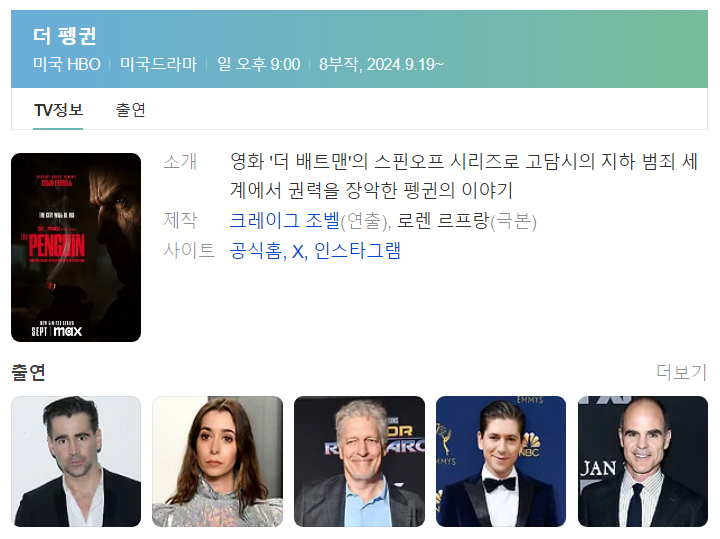Open the 미국 HBO channel link

point(67,64)
